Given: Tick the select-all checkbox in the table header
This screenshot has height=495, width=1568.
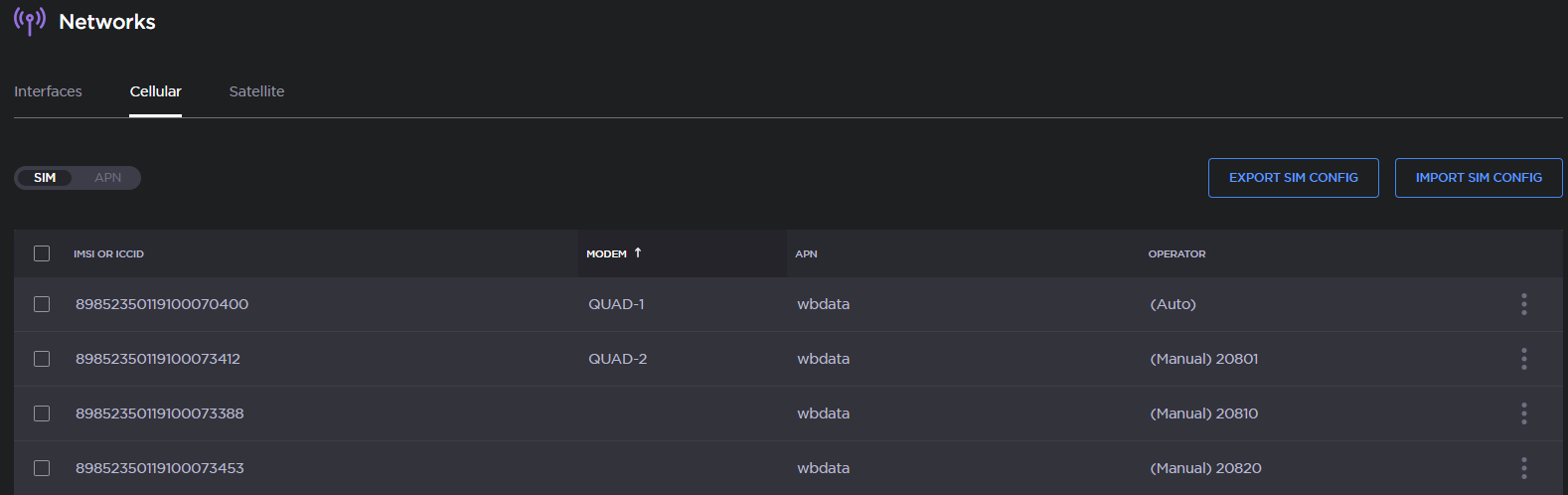Looking at the screenshot, I should click(x=42, y=253).
